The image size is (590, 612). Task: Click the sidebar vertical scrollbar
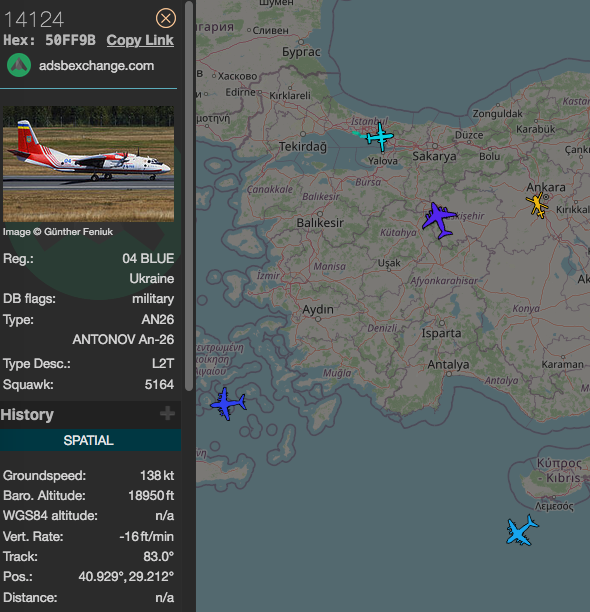(x=189, y=195)
